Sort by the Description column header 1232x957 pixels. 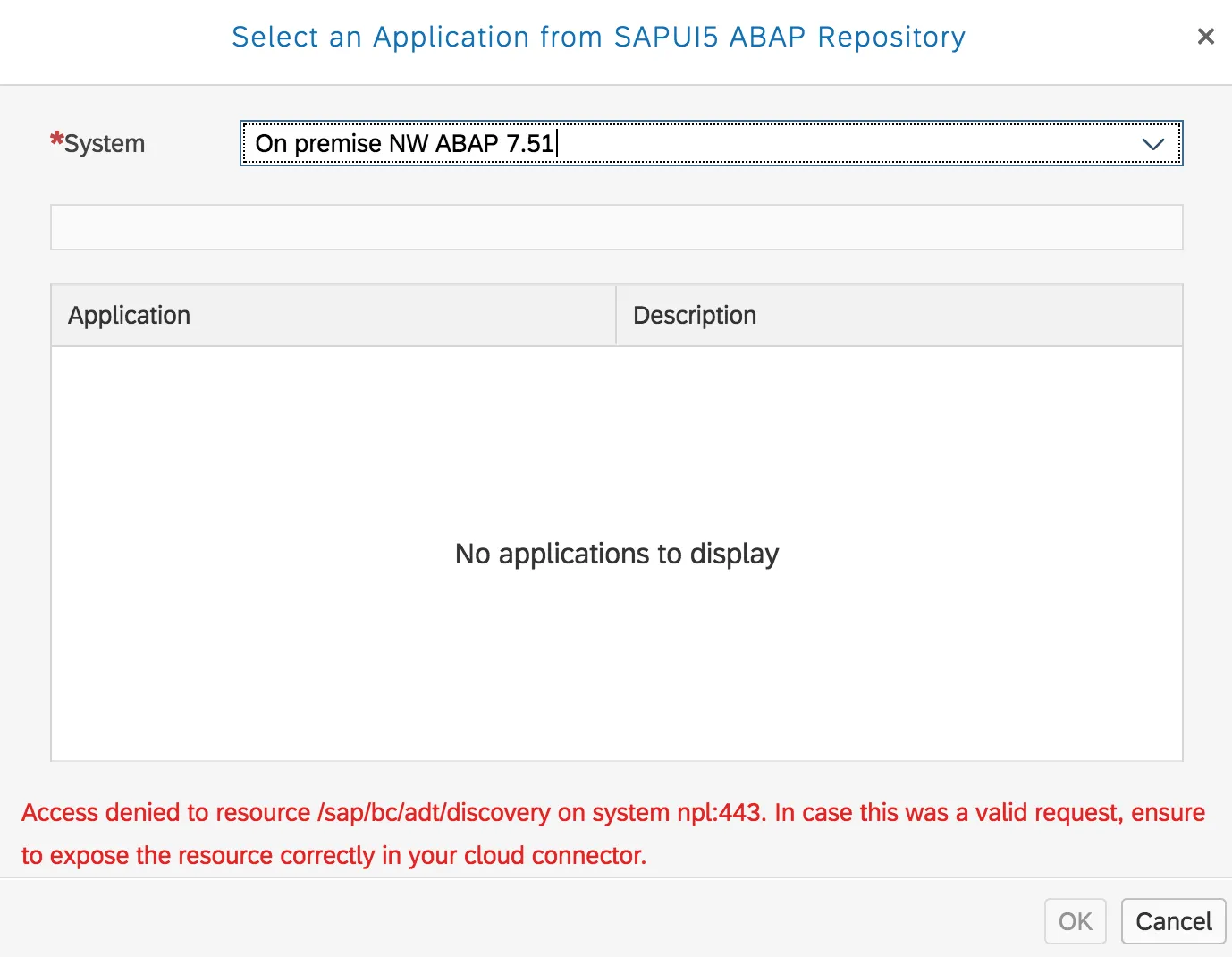695,316
